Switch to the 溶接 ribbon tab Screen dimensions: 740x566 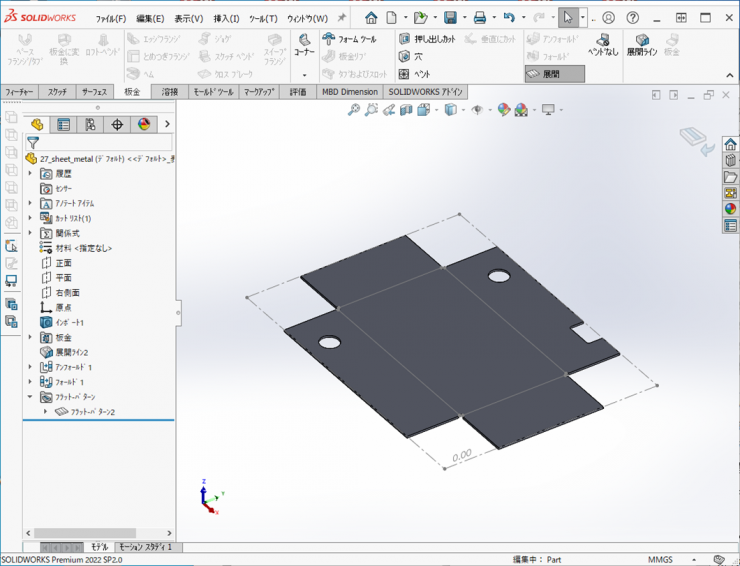click(x=168, y=91)
